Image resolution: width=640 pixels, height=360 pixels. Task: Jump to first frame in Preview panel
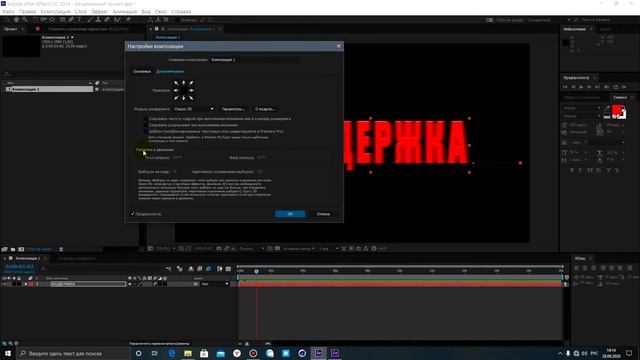[x=565, y=87]
